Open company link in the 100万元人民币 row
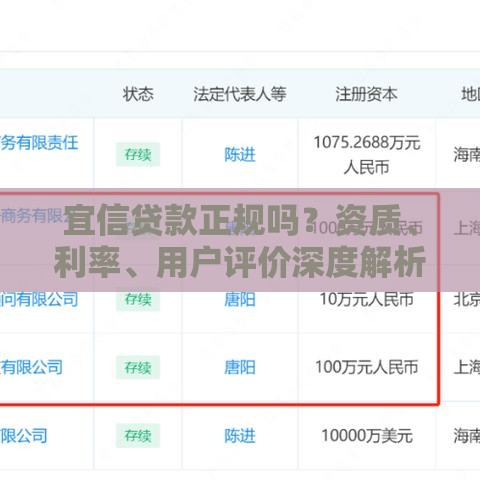The width and height of the screenshot is (480, 480). click(31, 367)
